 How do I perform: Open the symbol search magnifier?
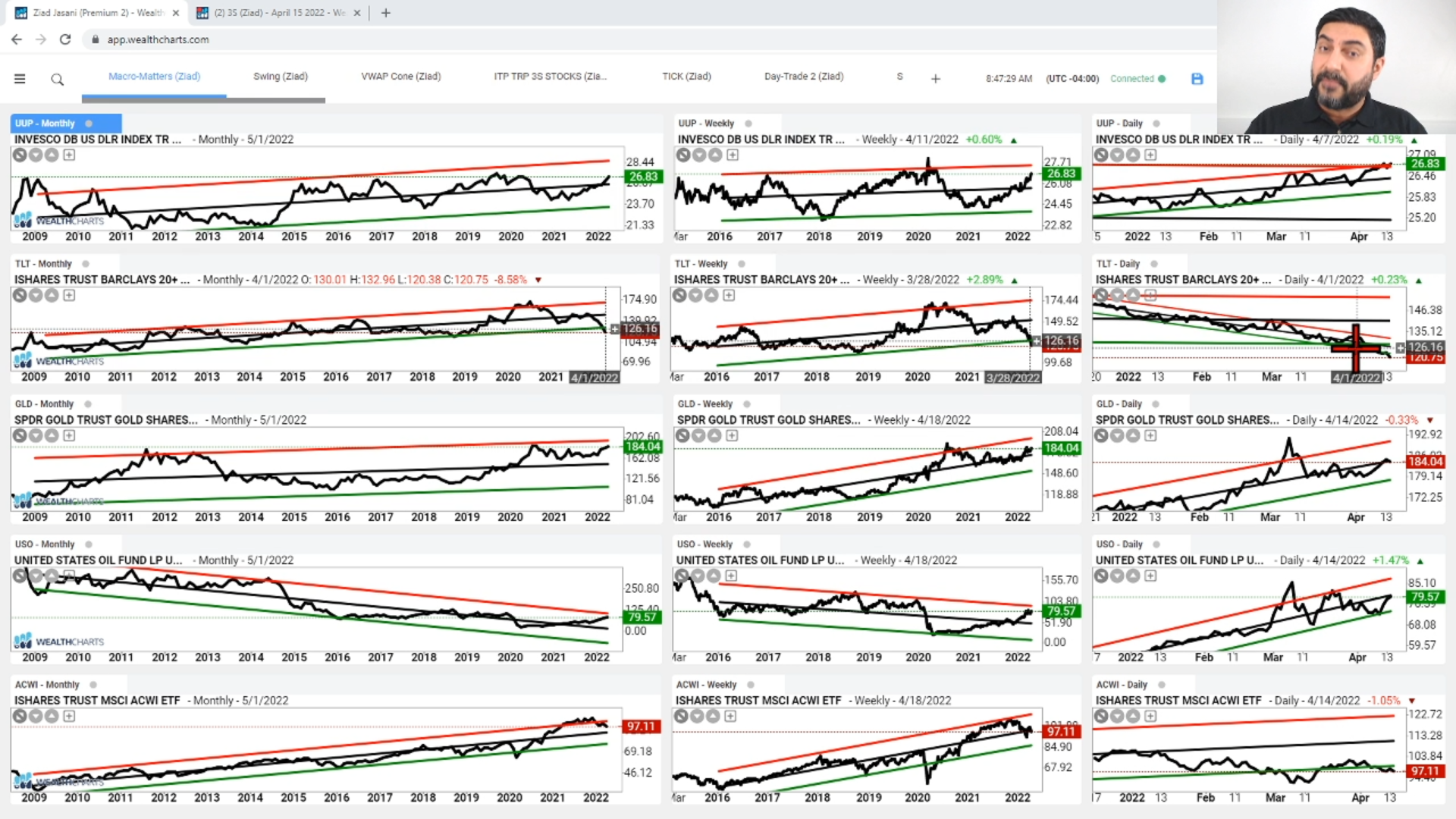[x=58, y=79]
